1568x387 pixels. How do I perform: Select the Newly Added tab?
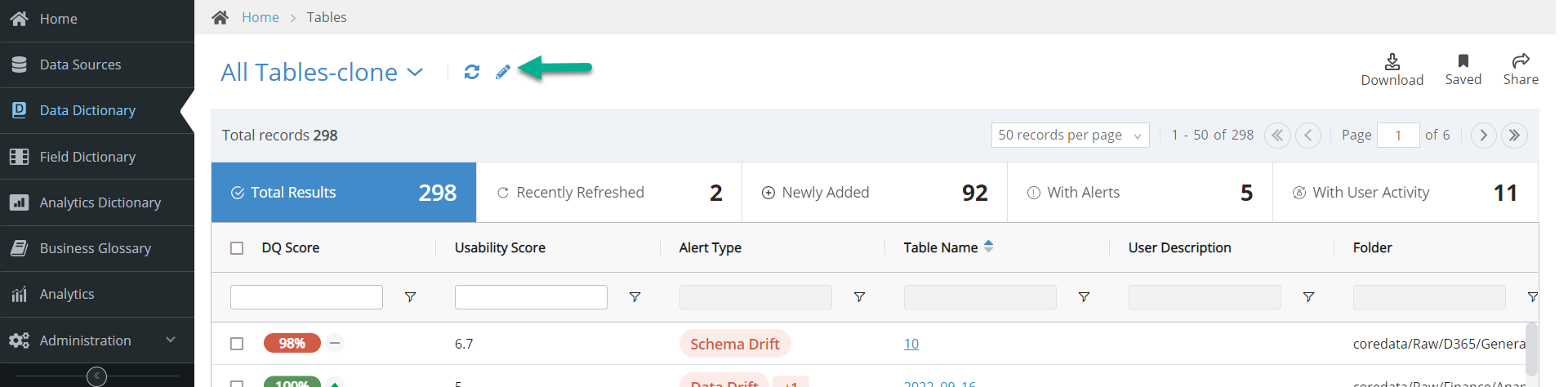(x=875, y=193)
